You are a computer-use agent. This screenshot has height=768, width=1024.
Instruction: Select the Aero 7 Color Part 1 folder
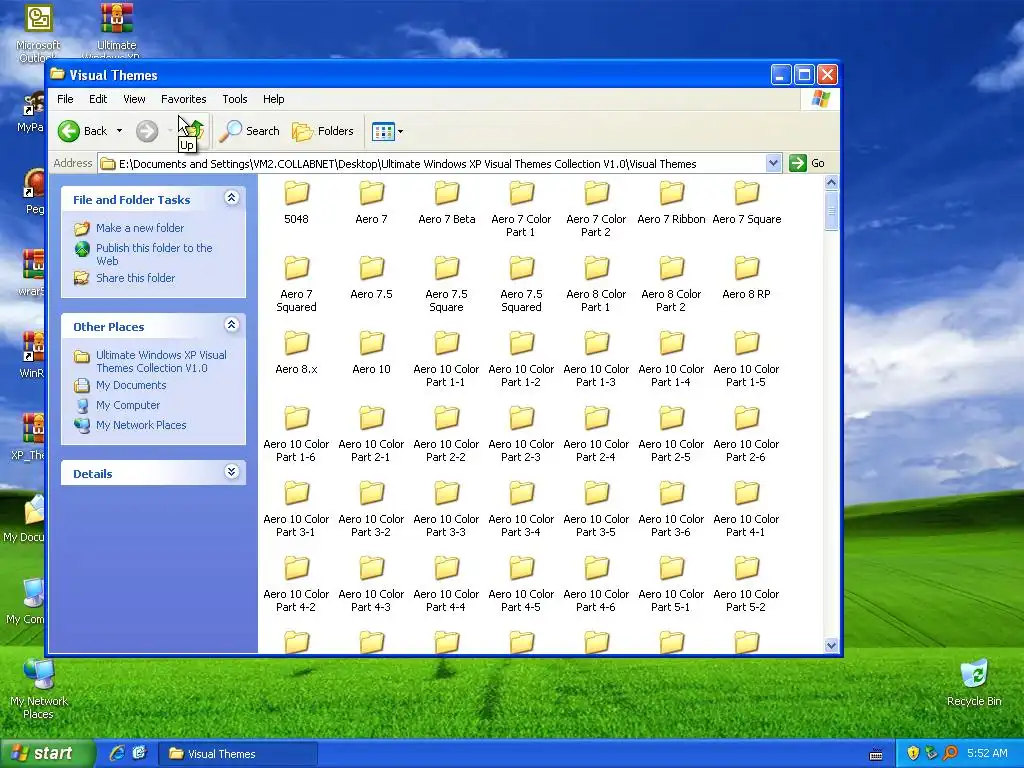point(521,209)
